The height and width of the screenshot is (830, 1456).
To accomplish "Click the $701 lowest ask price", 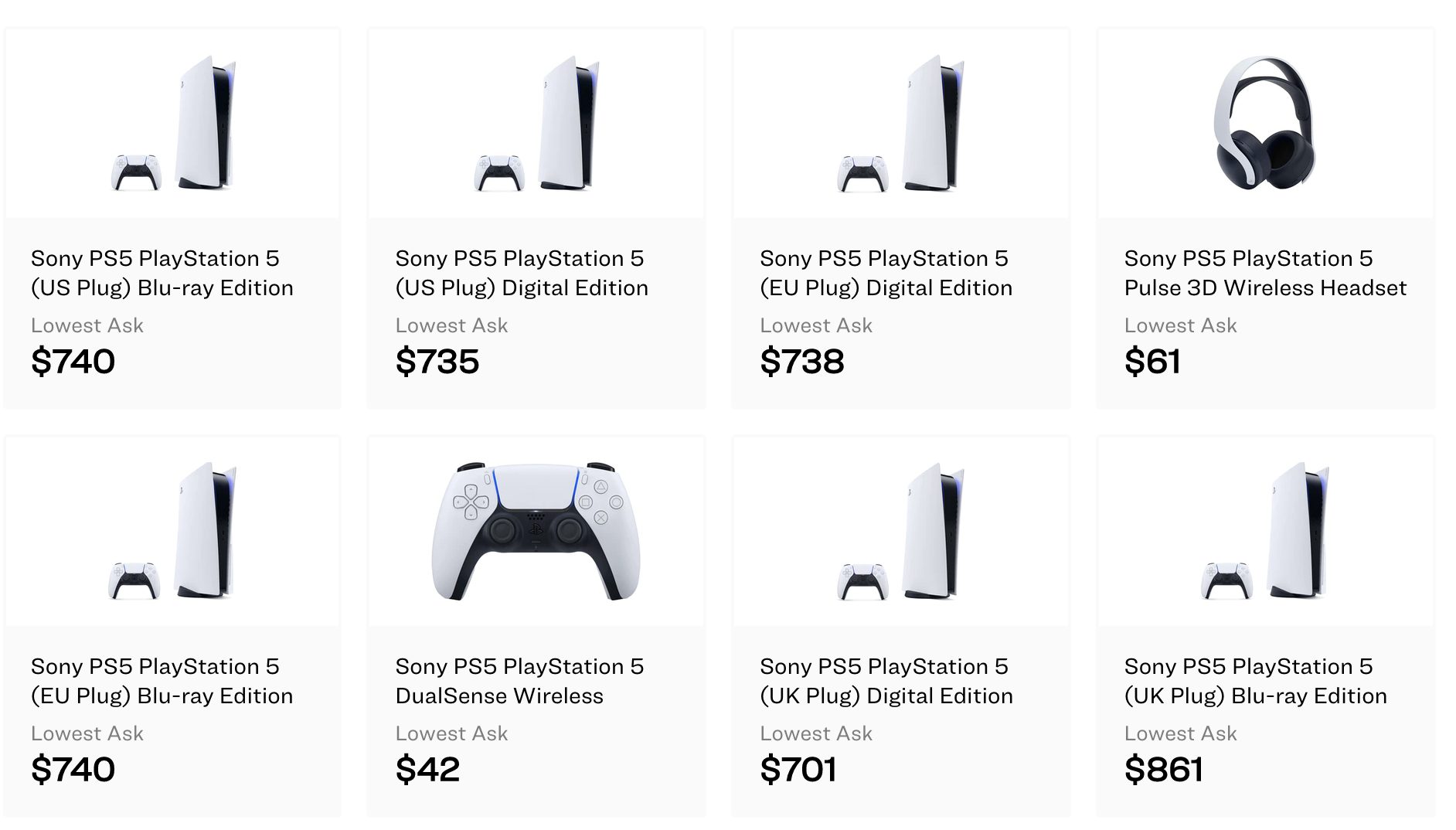I will pyautogui.click(x=798, y=770).
